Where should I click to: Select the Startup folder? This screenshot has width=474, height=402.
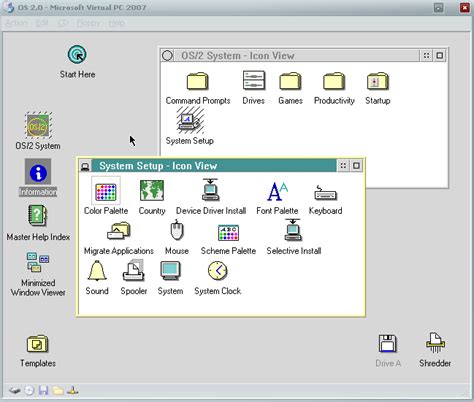pos(378,81)
